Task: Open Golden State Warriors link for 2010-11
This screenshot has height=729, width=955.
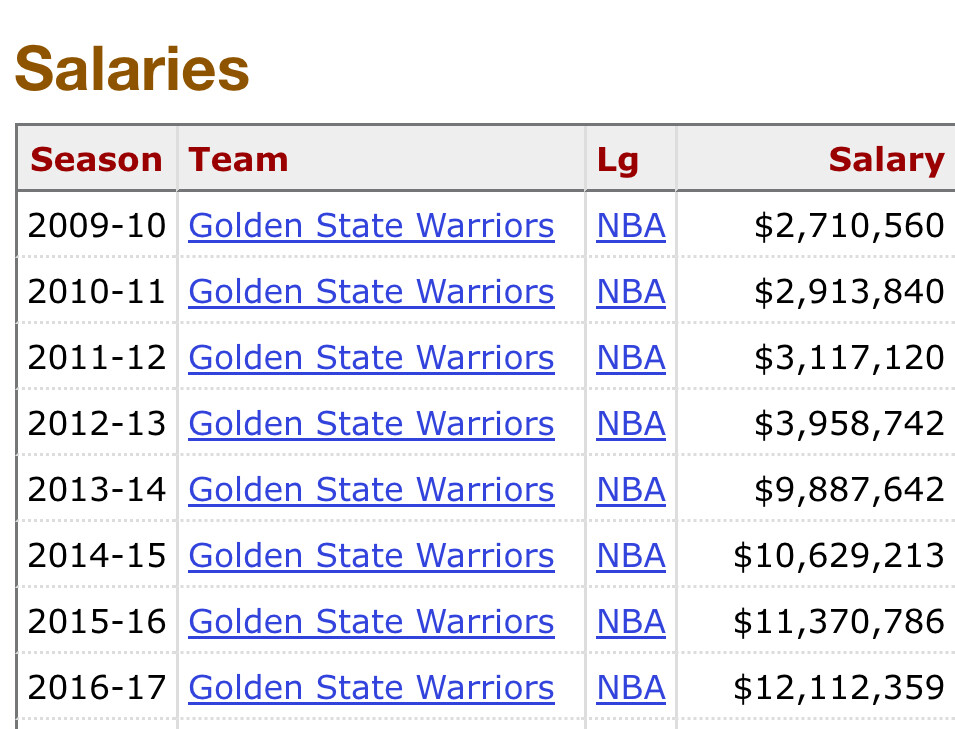Action: point(371,292)
